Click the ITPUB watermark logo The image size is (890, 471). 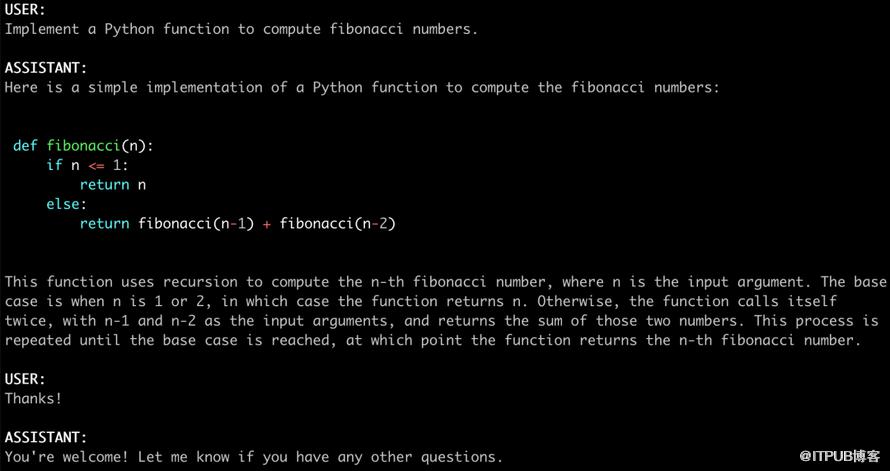click(833, 455)
